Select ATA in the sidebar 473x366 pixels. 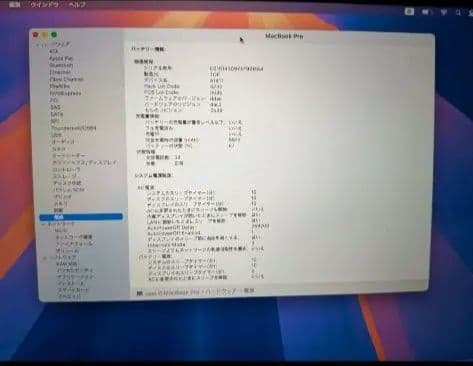pyautogui.click(x=54, y=51)
